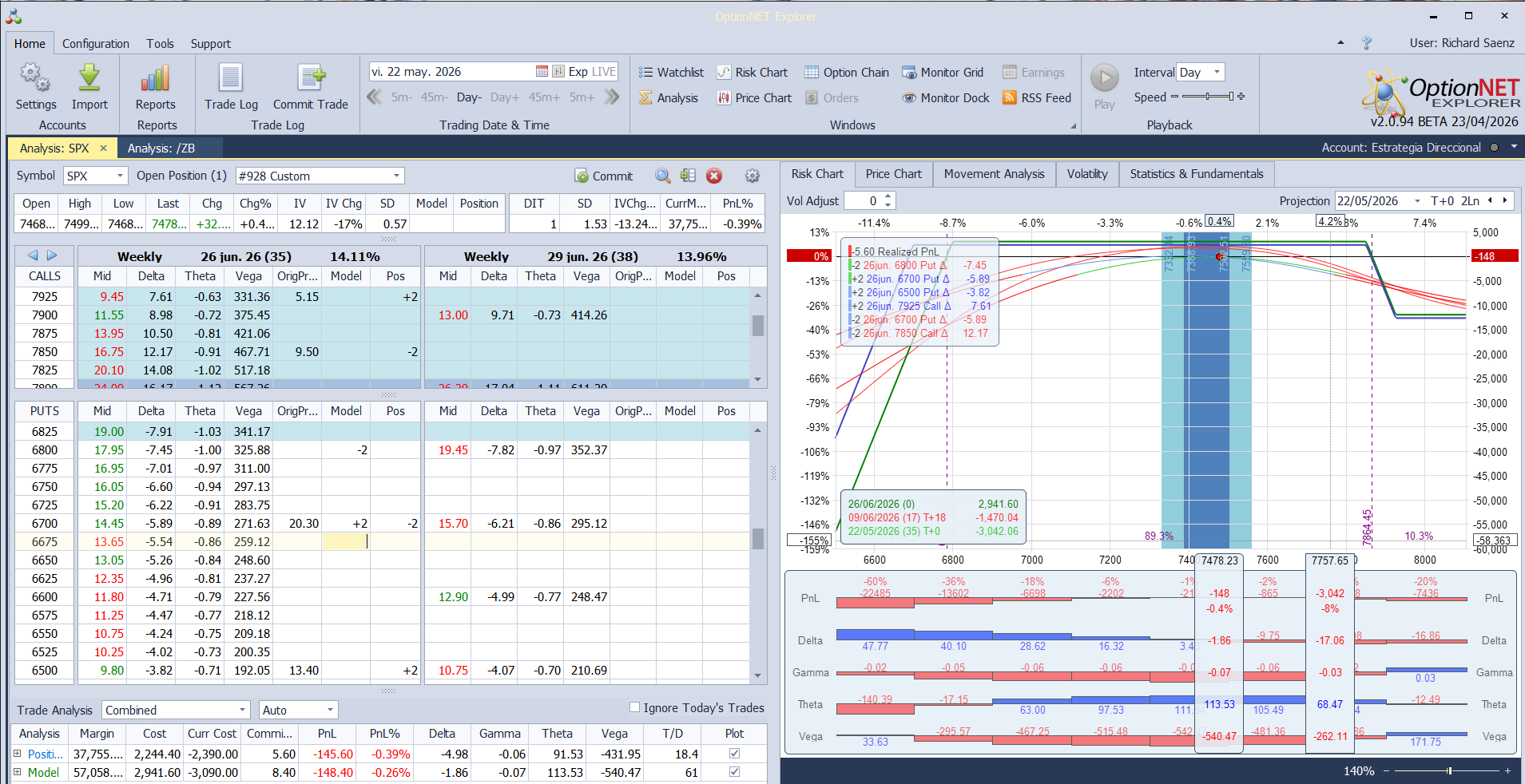
Task: Open the Trade Log
Action: click(231, 88)
